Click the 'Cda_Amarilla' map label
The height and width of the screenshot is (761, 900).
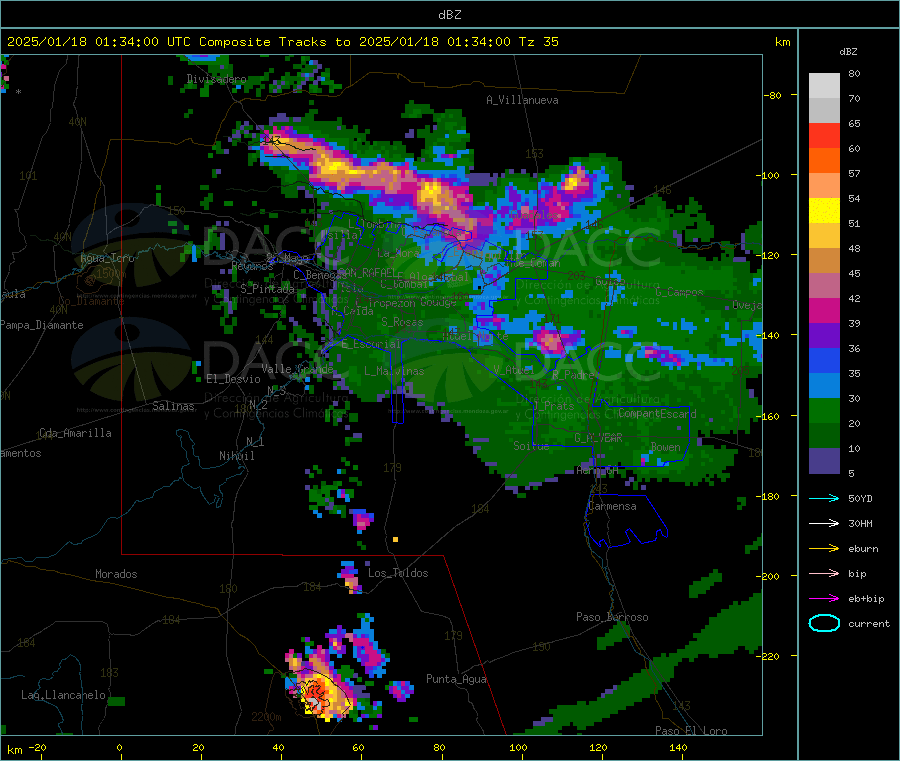[75, 433]
